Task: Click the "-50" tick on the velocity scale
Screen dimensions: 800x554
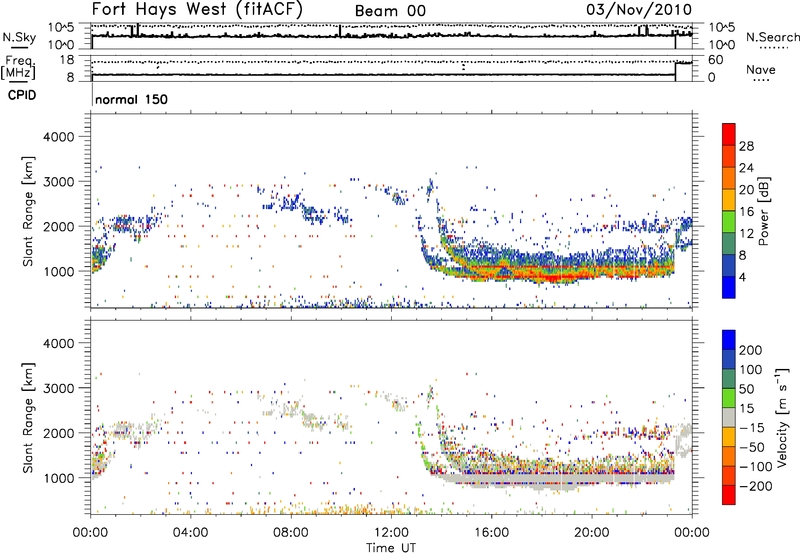Action: [752, 447]
